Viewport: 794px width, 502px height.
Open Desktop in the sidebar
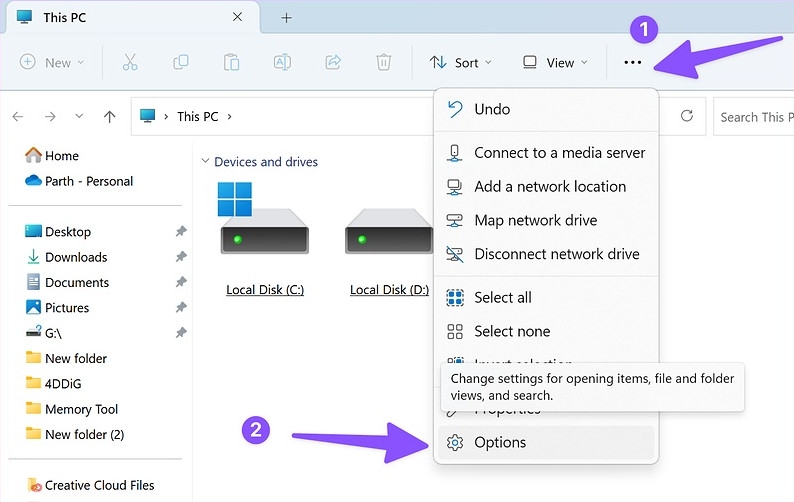point(58,231)
